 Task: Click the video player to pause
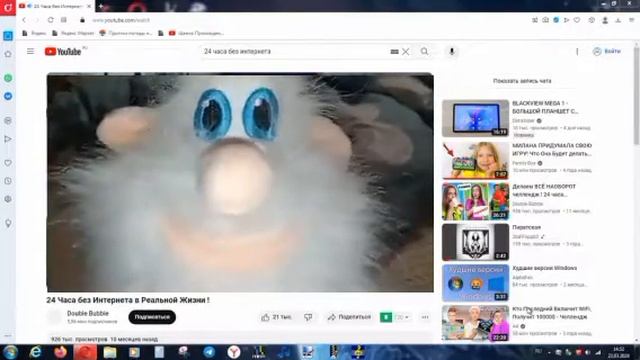coord(240,182)
